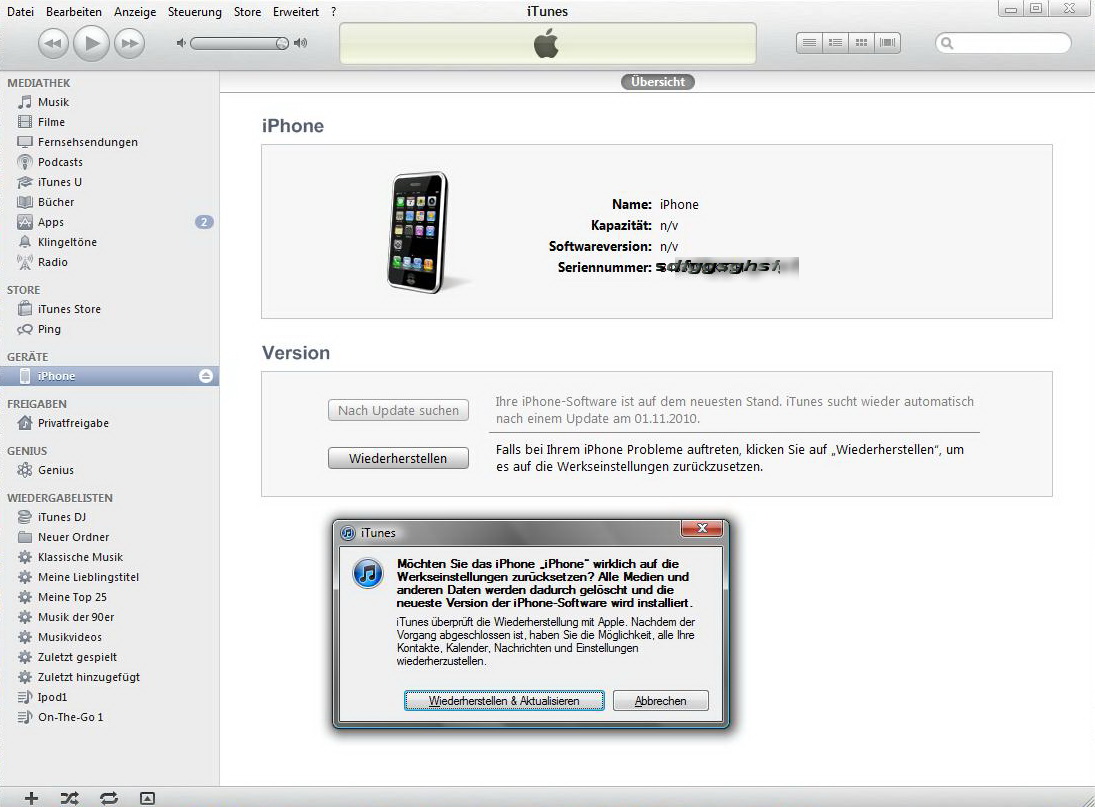Close the iTunes dialog
1095x807 pixels.
tap(702, 528)
